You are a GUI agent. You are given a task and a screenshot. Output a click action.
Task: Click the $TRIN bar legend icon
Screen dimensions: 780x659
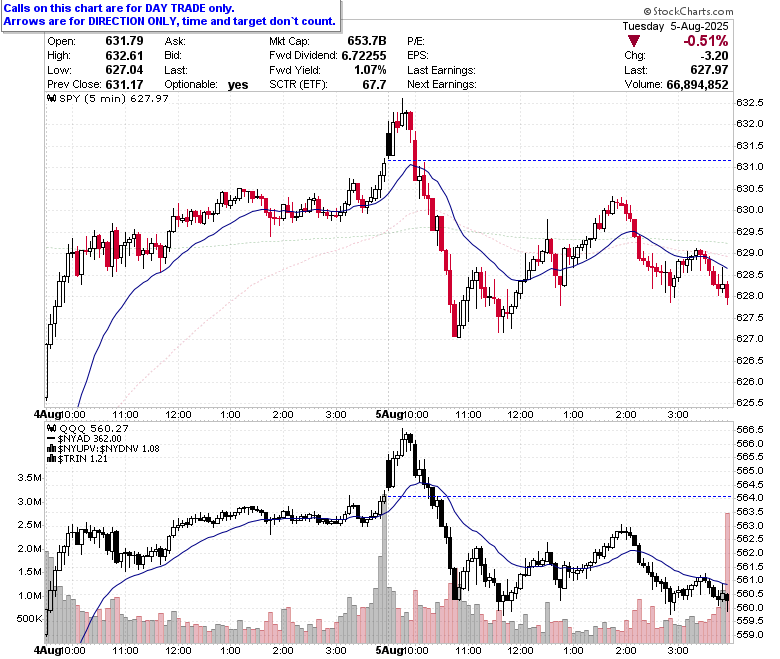(x=51, y=459)
